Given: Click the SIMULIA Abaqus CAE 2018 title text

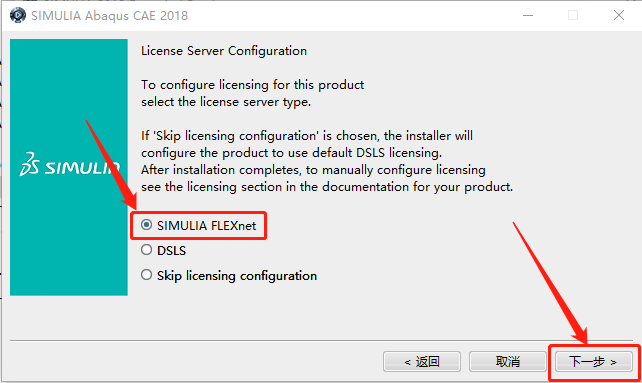Looking at the screenshot, I should (109, 16).
